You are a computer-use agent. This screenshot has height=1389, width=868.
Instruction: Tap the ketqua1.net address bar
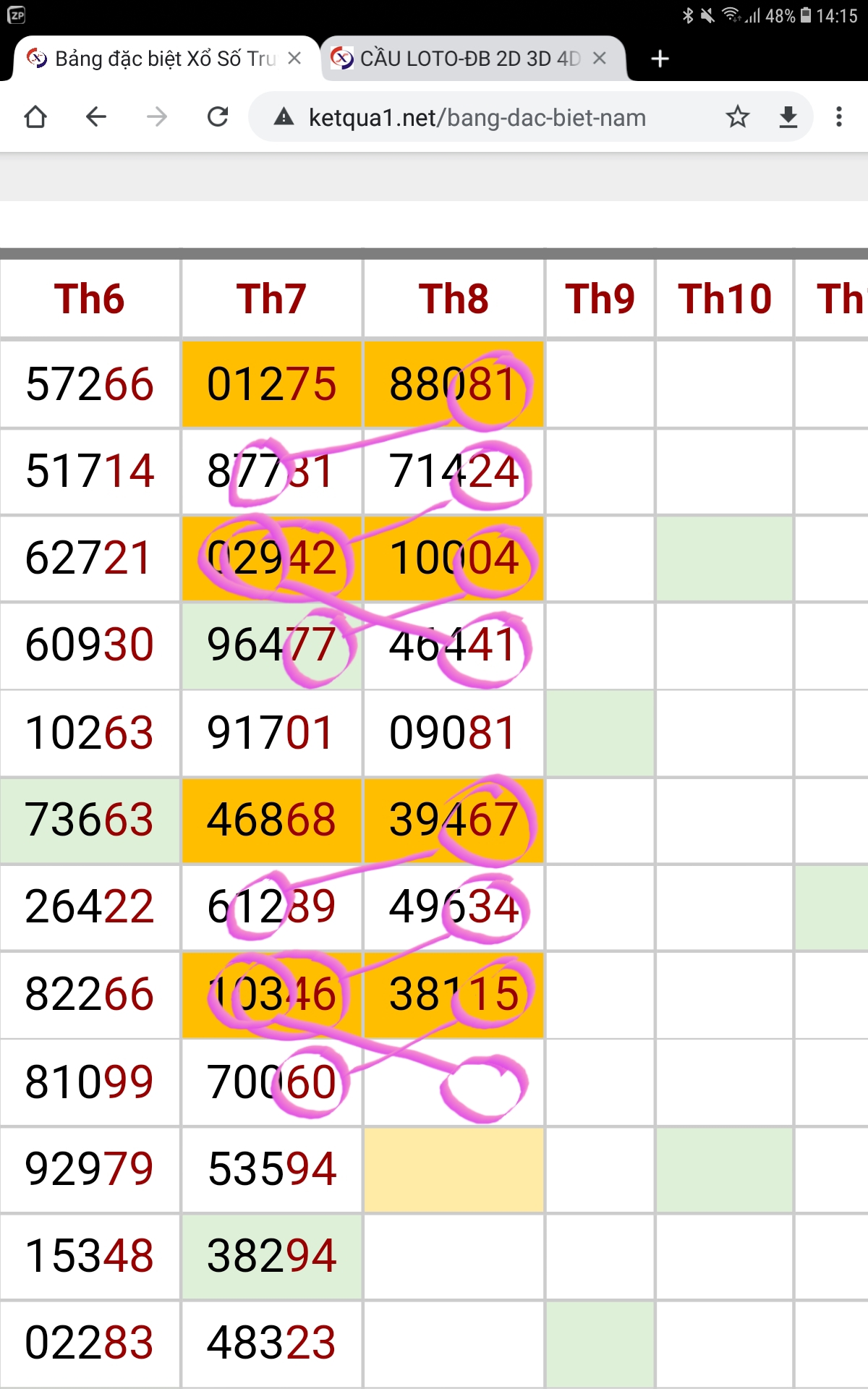(477, 117)
